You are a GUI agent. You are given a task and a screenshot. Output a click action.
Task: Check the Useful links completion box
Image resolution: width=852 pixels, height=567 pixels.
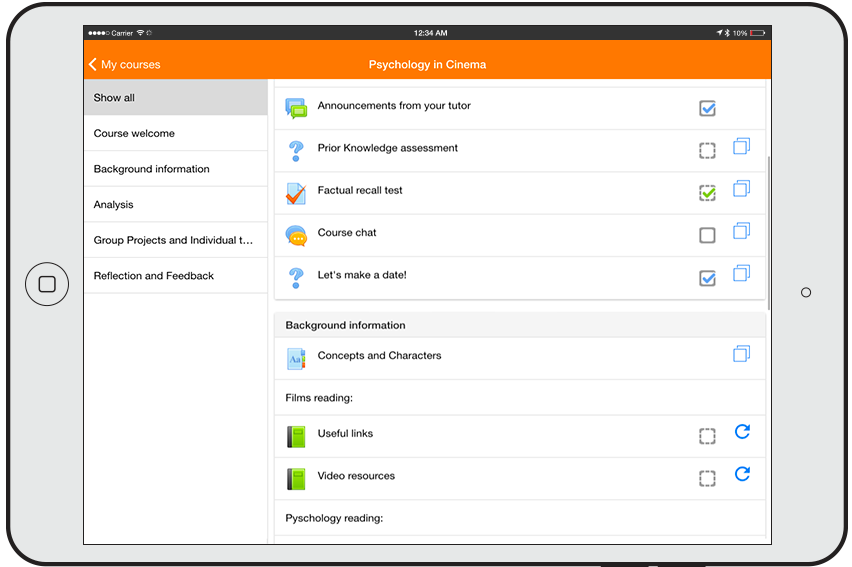(x=707, y=436)
